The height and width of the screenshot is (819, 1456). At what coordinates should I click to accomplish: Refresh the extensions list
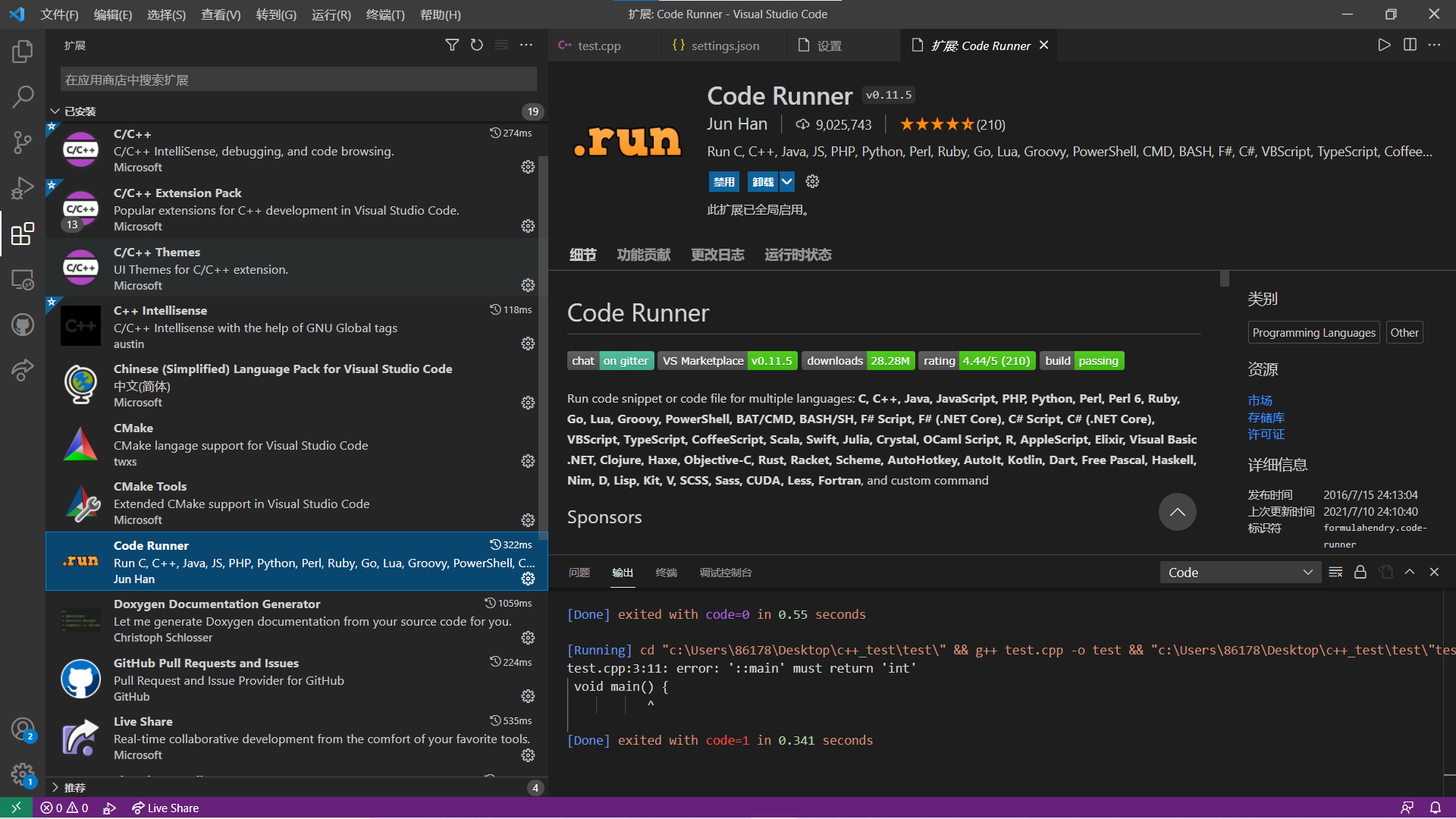coord(476,45)
